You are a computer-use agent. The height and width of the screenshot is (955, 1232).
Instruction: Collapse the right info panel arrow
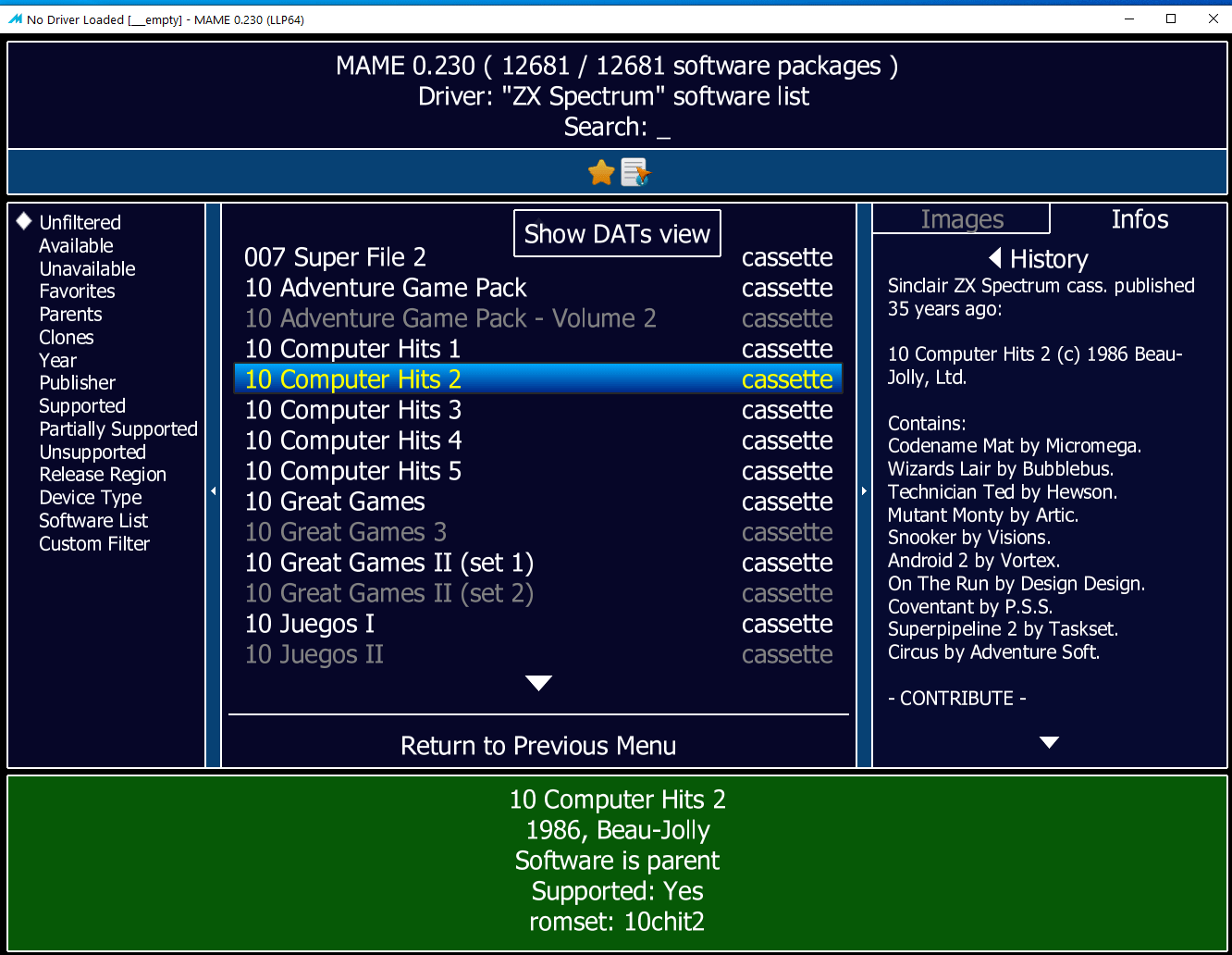pos(864,490)
